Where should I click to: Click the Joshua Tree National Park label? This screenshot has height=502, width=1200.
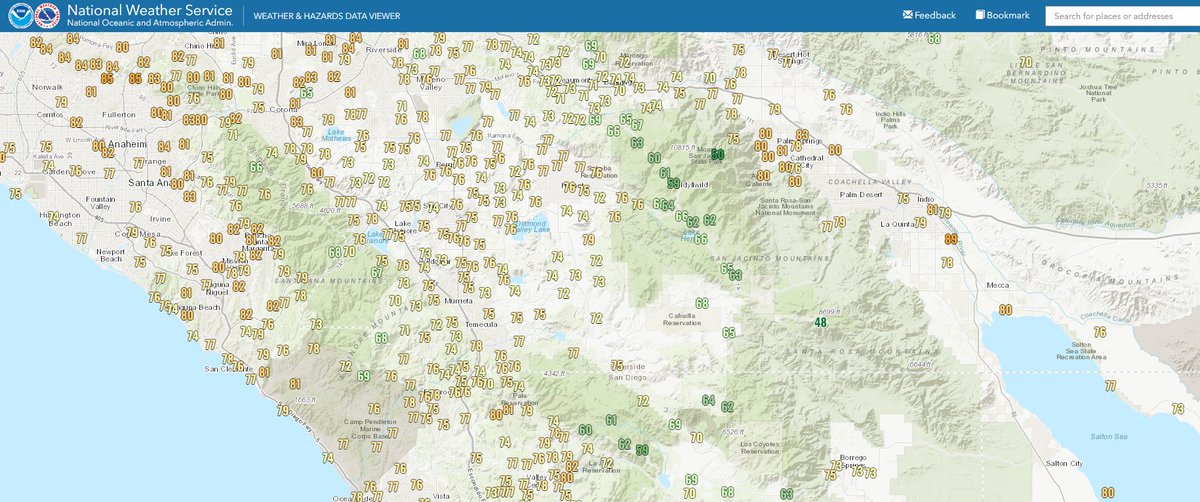pyautogui.click(x=1099, y=91)
